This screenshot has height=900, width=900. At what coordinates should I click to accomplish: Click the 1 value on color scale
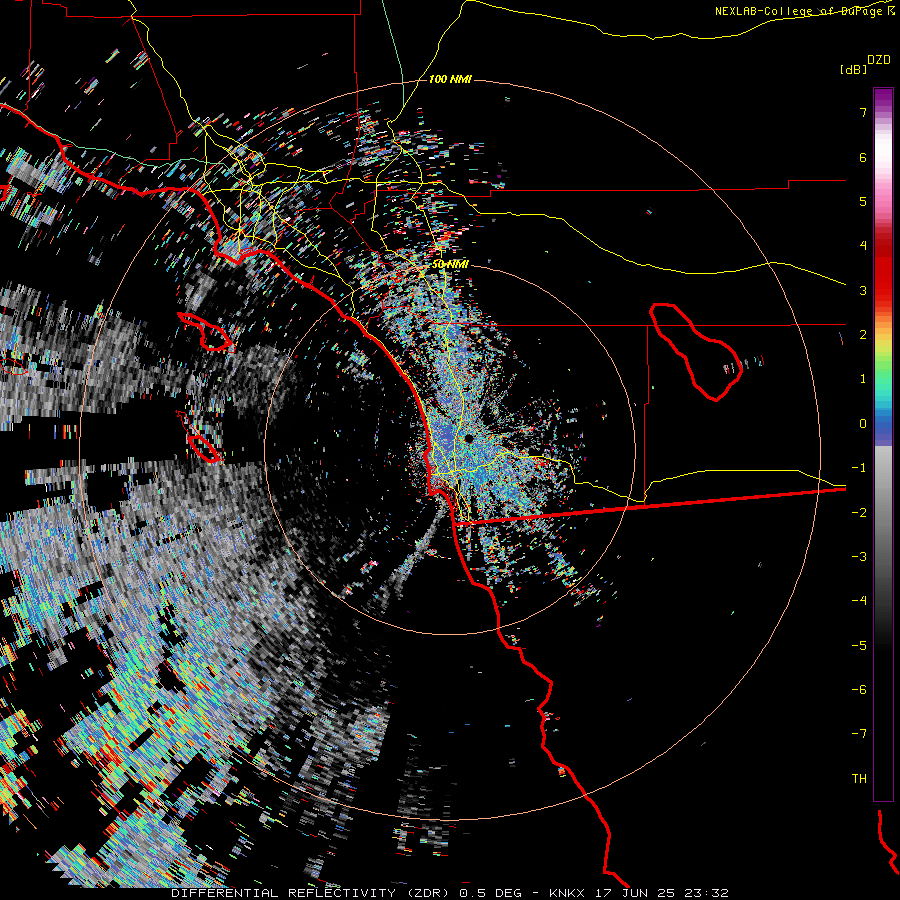click(x=863, y=379)
